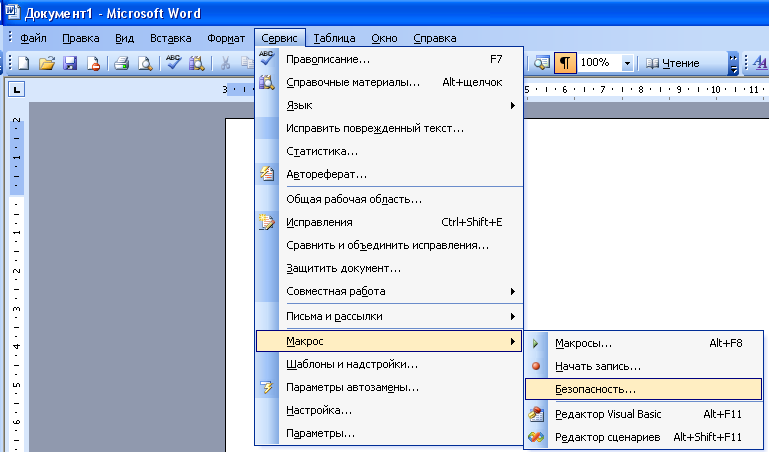769x452 pixels.
Task: Choose Автореферат... menu item
Action: pos(390,175)
